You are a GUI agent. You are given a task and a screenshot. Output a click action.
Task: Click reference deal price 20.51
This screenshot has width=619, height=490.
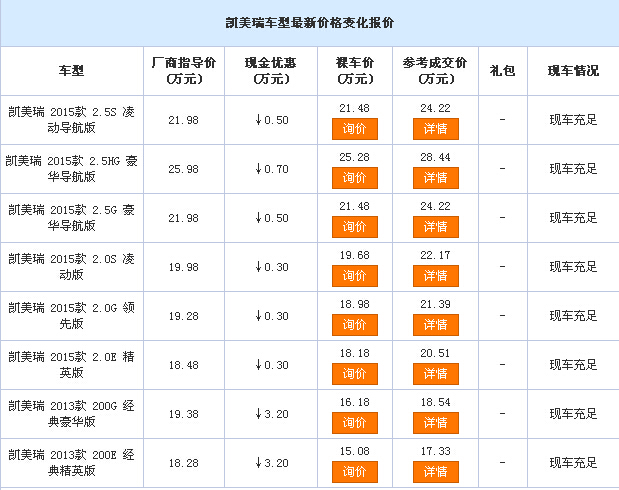(x=435, y=353)
